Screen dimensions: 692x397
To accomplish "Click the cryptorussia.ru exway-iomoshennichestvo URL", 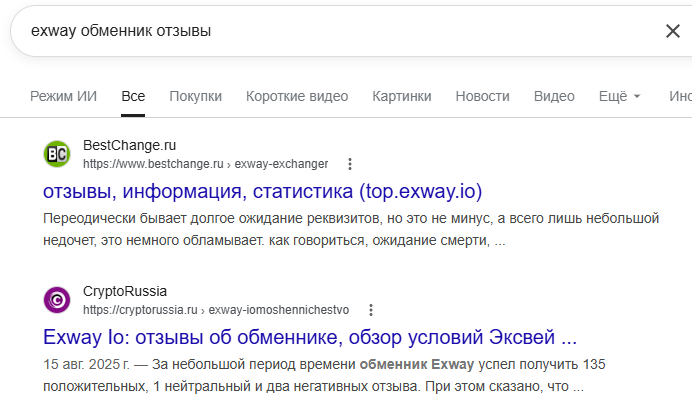I will point(216,310).
